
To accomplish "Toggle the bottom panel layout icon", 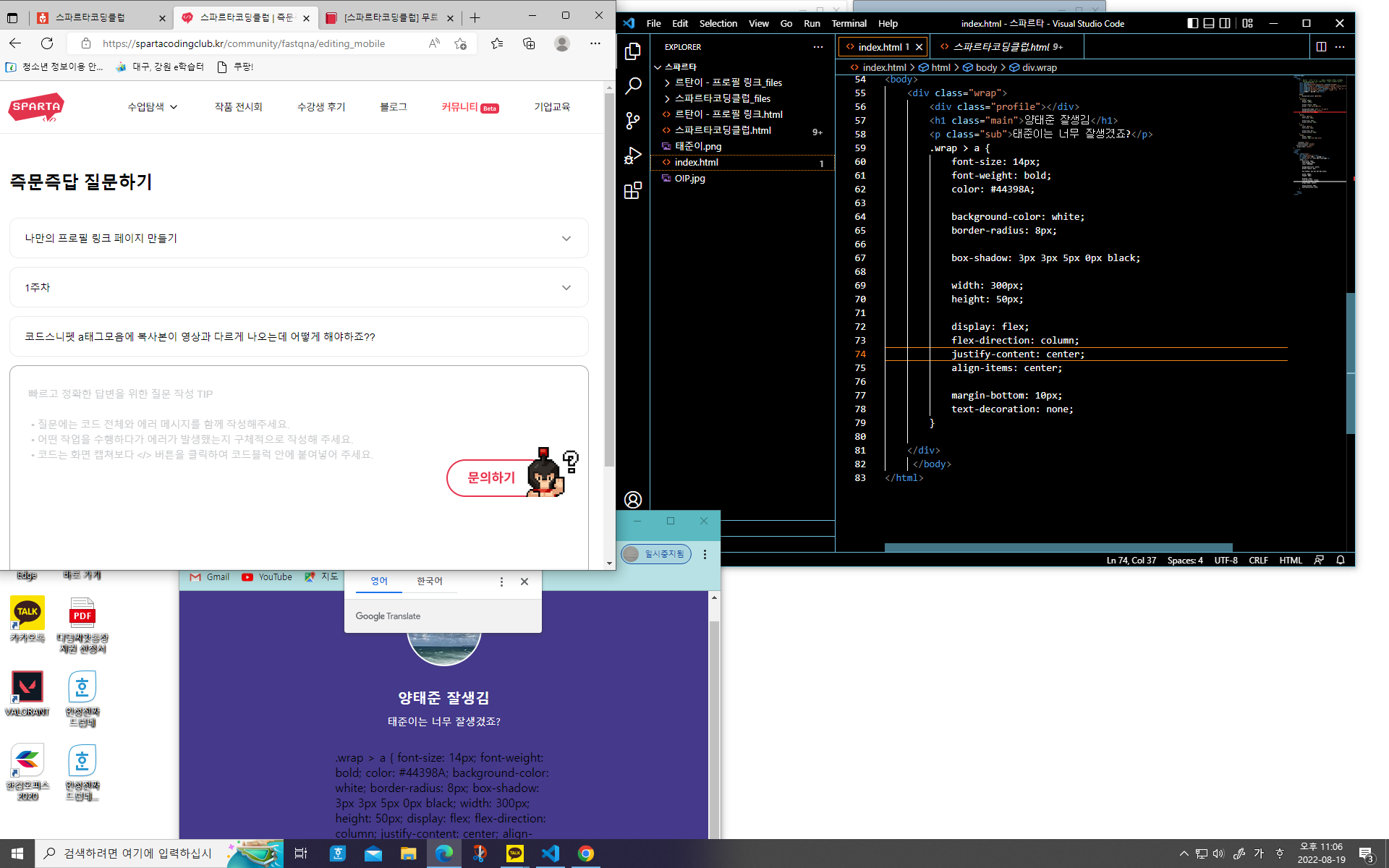I will pyautogui.click(x=1209, y=23).
